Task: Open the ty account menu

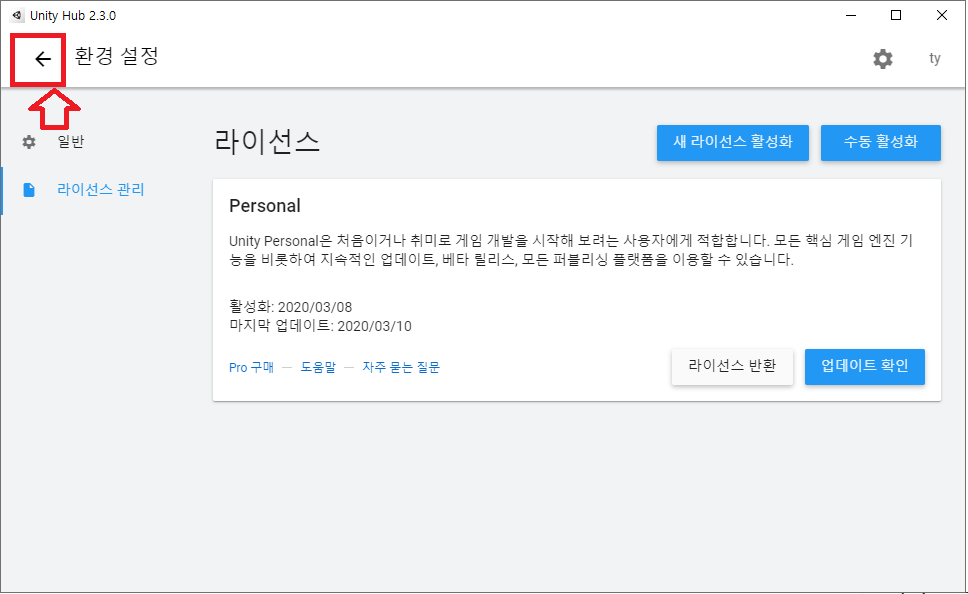Action: (935, 59)
